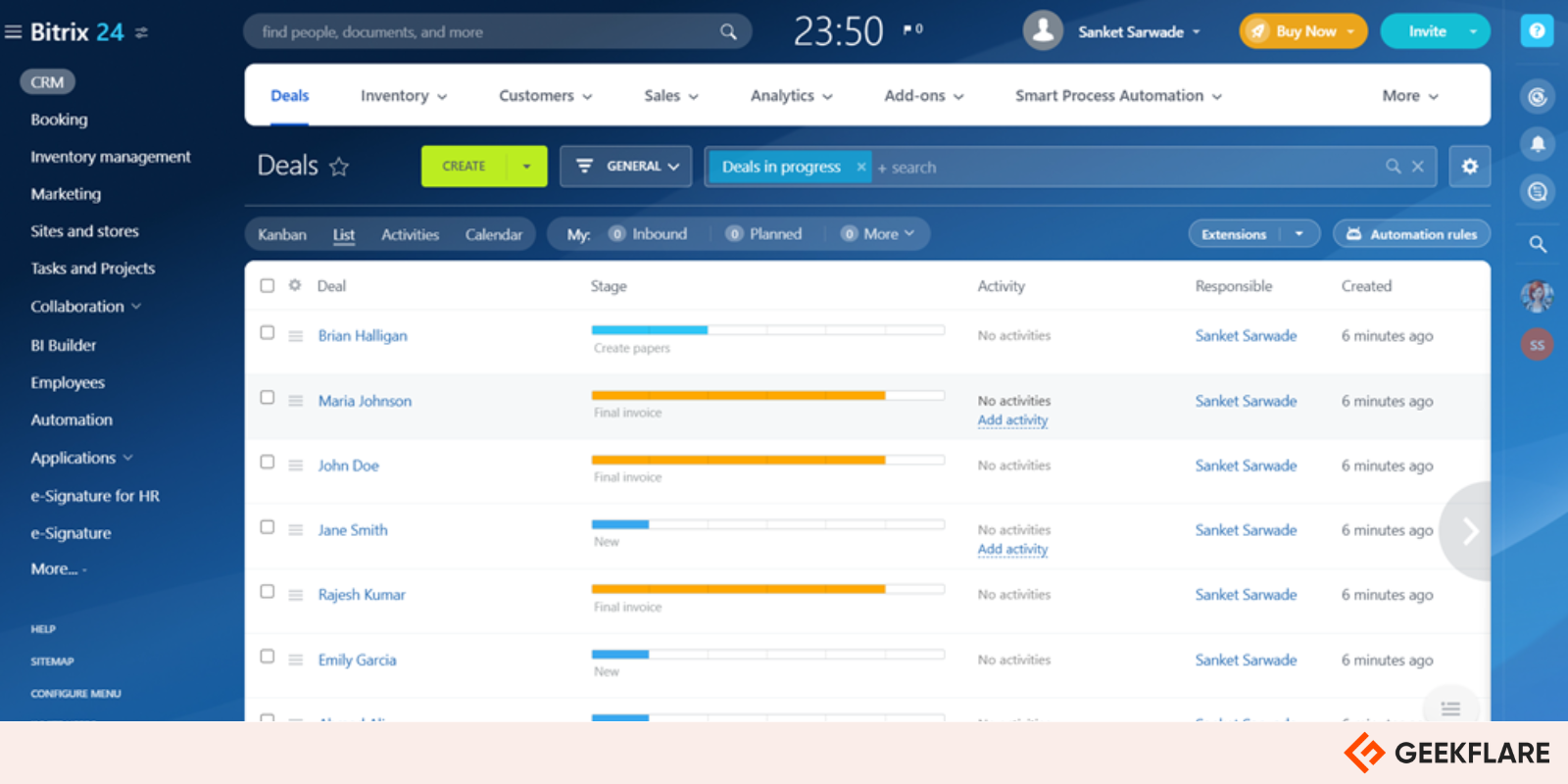Open the SS avatar in right panel

1537,345
